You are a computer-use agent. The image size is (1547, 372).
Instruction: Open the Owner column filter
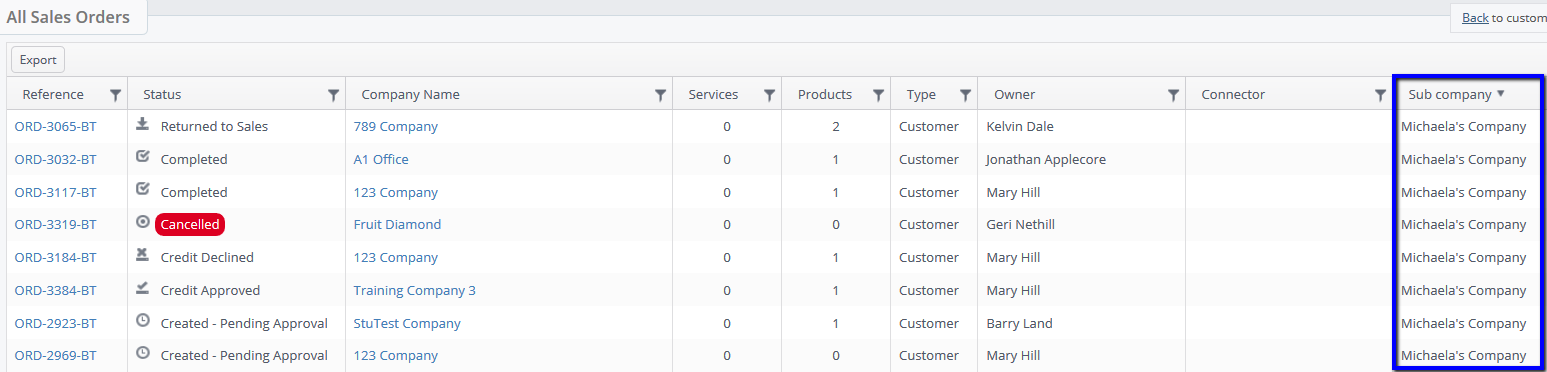coord(1174,95)
